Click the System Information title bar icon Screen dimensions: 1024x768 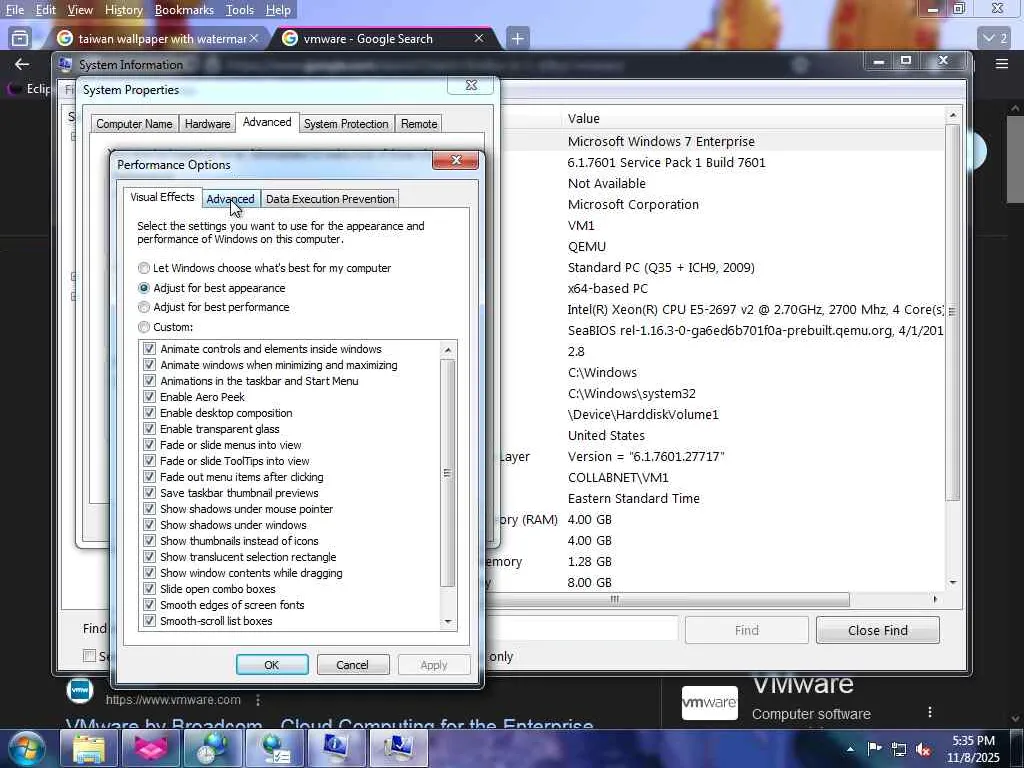65,64
